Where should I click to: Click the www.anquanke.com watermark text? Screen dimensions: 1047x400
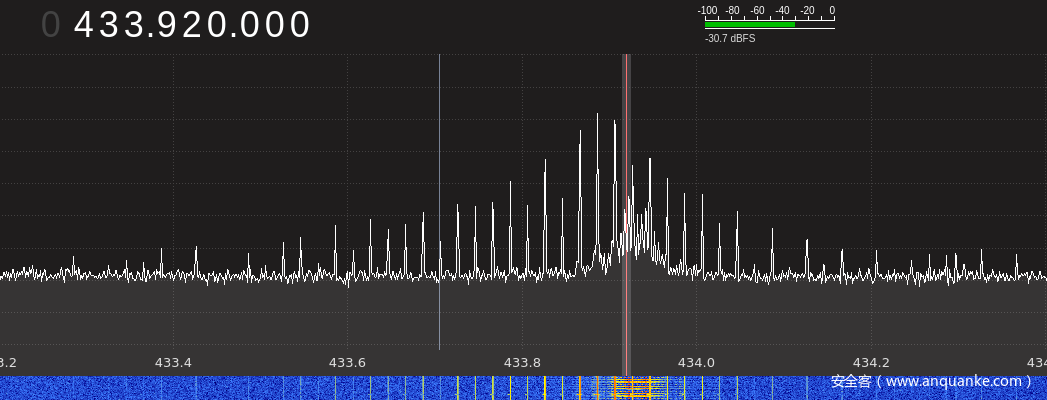931,381
